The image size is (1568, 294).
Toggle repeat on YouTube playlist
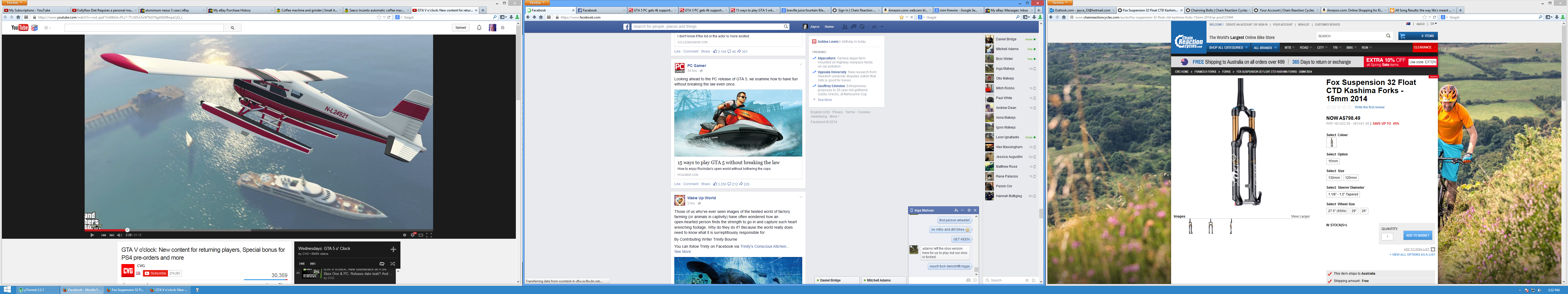(x=382, y=264)
